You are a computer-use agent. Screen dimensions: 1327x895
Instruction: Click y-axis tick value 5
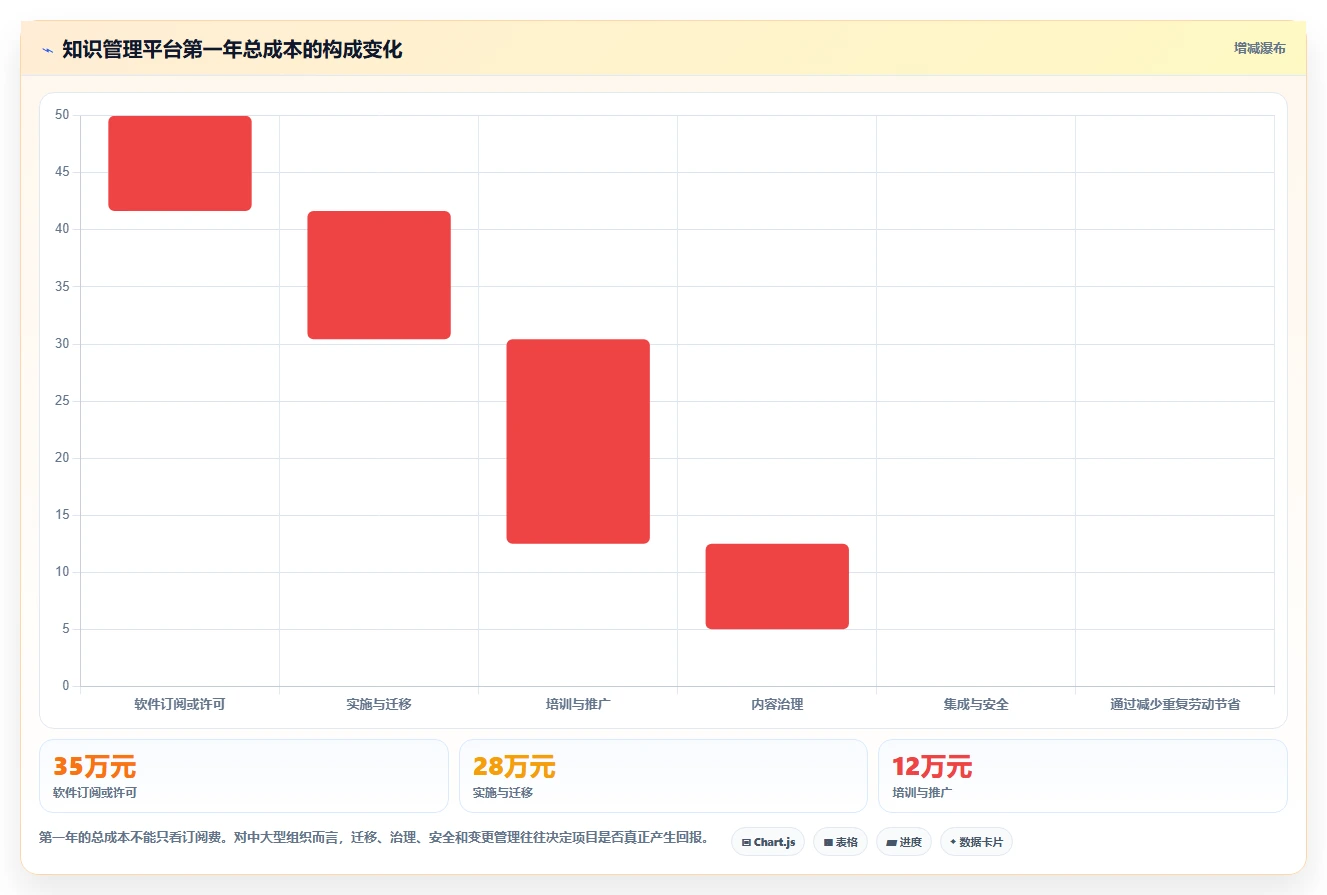pos(66,629)
